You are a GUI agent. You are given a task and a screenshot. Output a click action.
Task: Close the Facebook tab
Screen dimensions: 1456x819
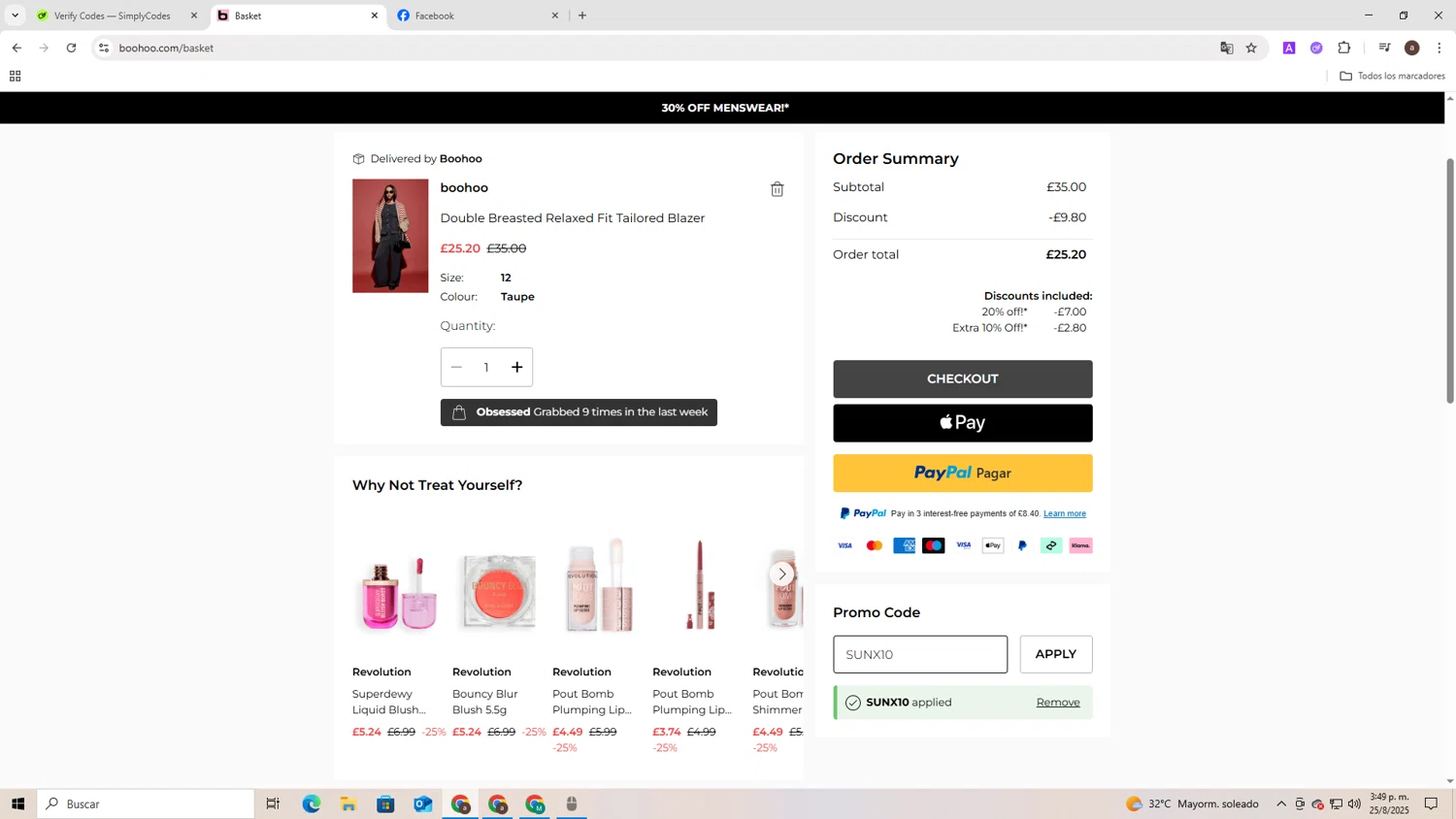(555, 16)
